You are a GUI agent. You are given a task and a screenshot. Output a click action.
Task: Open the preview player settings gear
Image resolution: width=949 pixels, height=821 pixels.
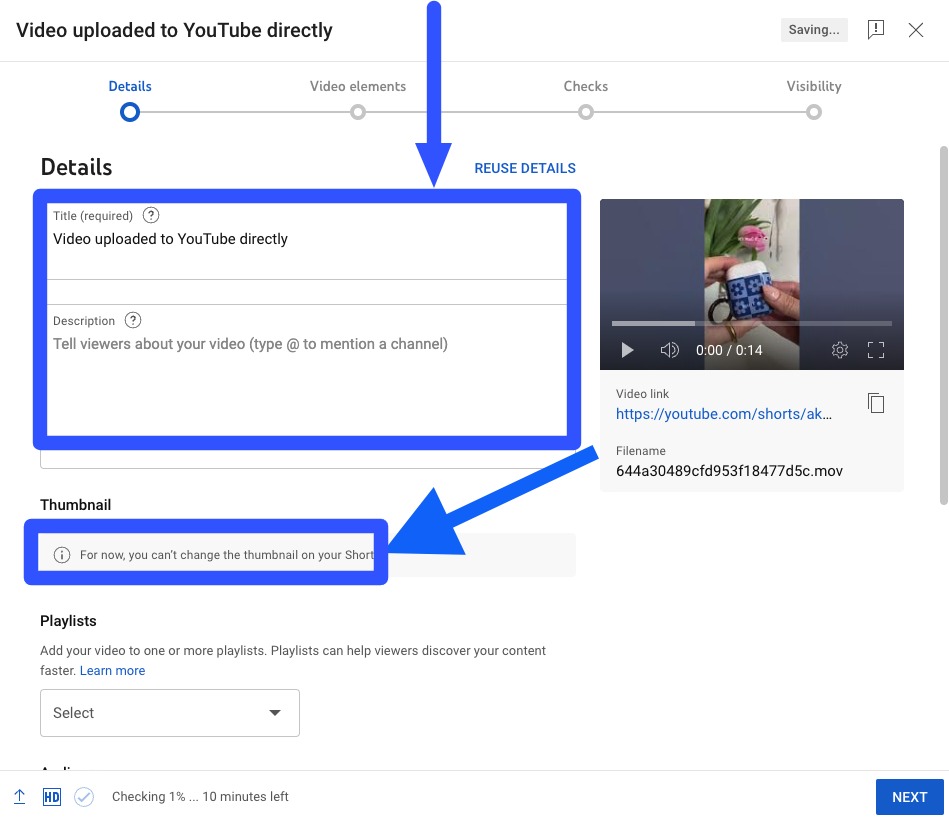[x=840, y=350]
